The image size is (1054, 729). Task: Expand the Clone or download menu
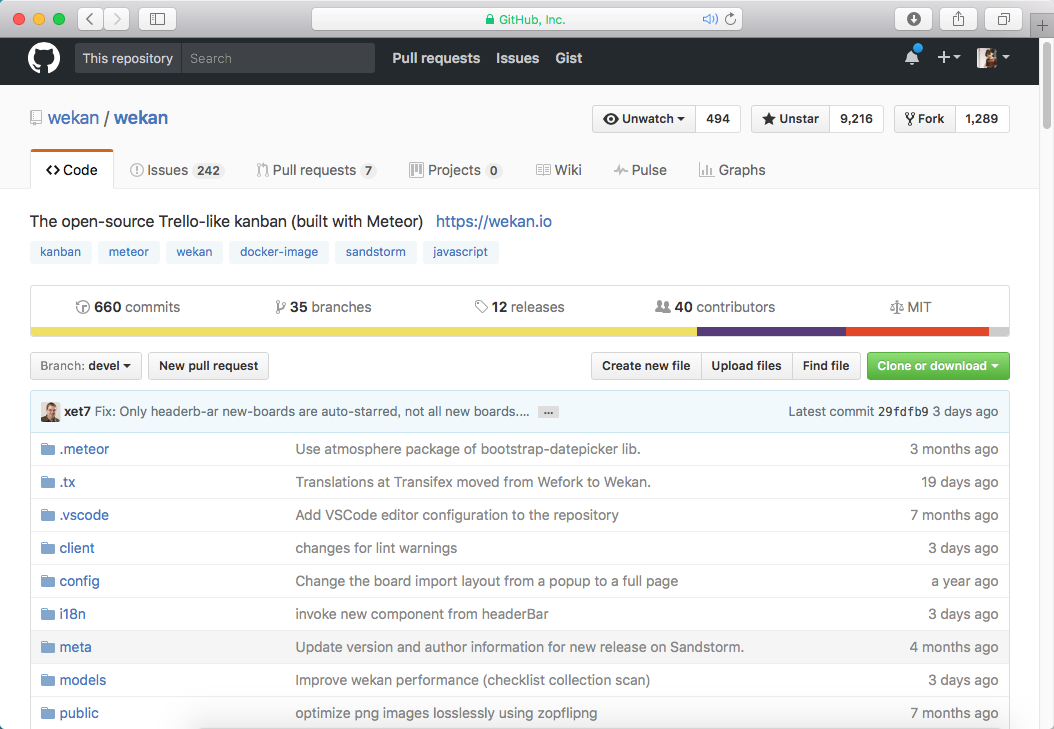click(938, 366)
